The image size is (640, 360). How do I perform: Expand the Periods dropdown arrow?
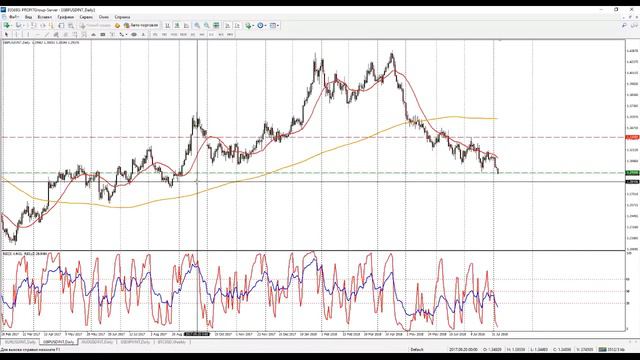(x=266, y=25)
